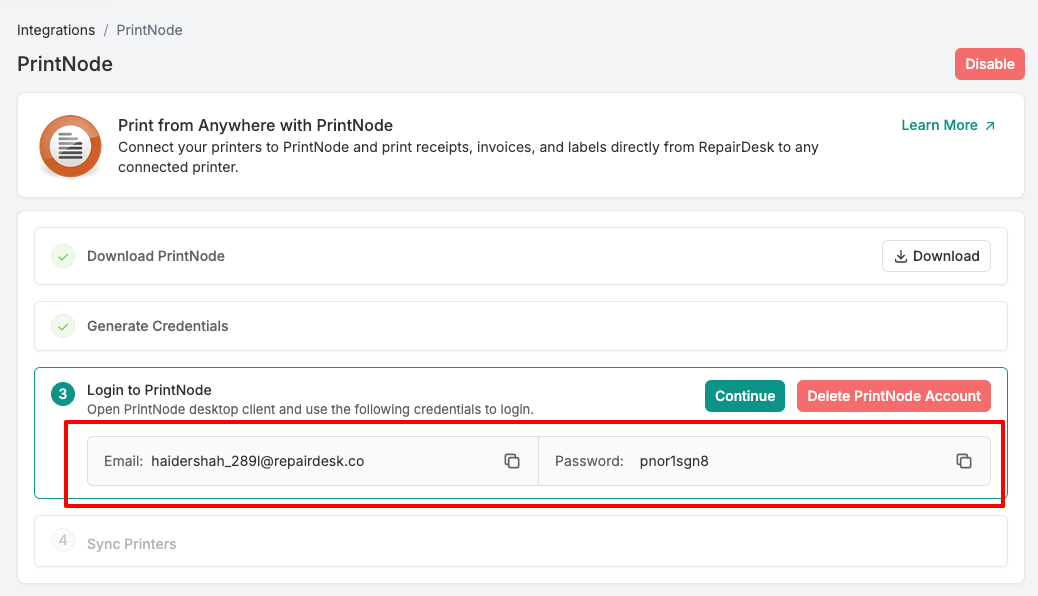Click the orange PrintNode logo
1038x596 pixels.
click(70, 146)
